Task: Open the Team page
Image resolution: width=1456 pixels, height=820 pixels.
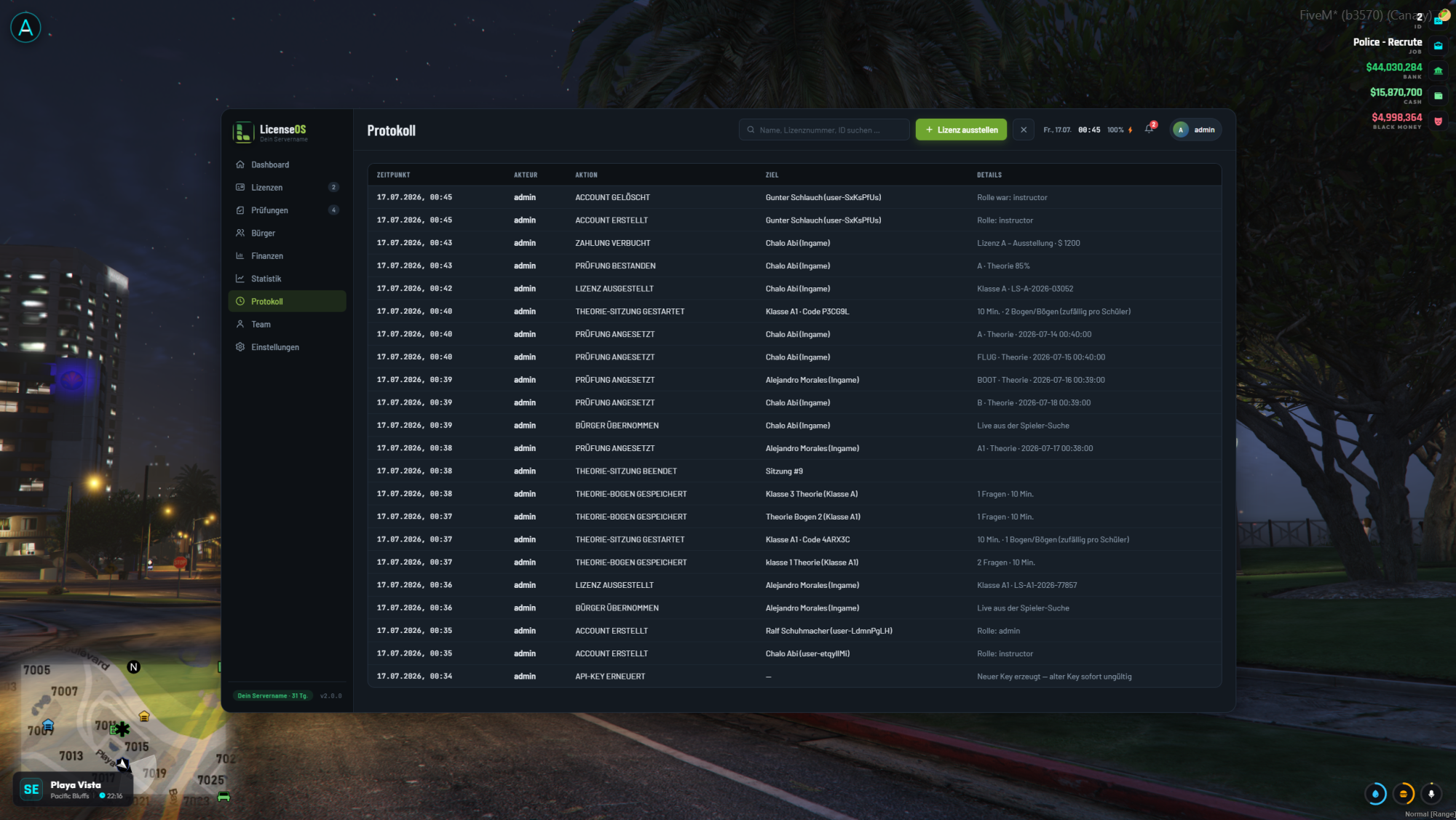Action: click(x=287, y=325)
